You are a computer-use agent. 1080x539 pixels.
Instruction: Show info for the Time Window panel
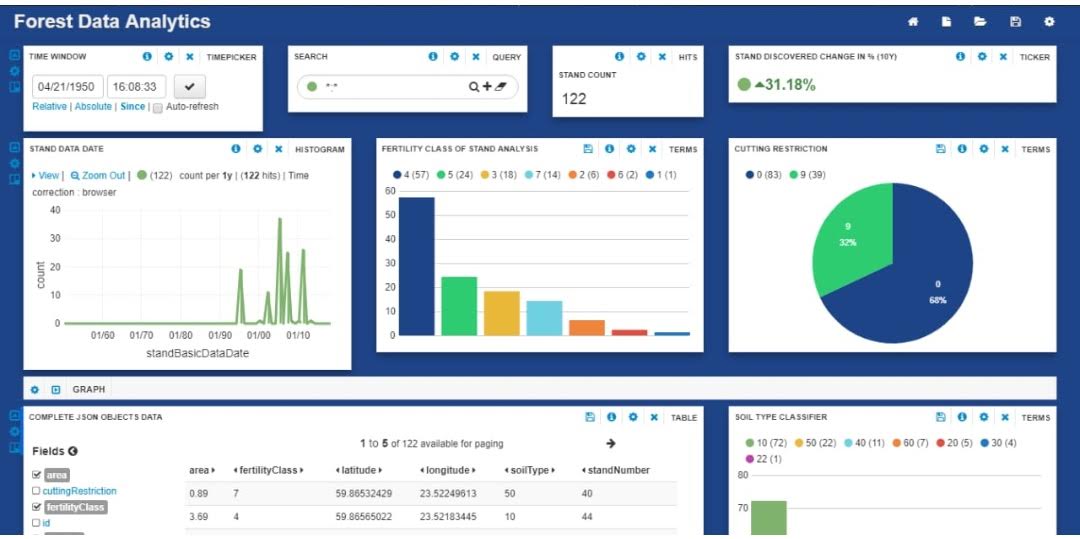[x=147, y=56]
